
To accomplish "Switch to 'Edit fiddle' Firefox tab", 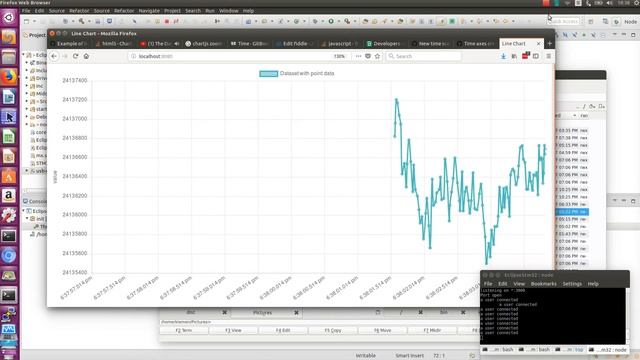I will [295, 44].
